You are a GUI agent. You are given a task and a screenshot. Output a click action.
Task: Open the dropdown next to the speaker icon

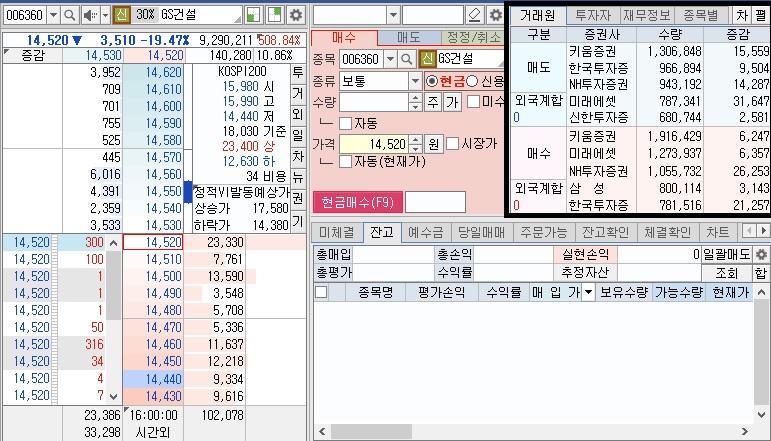click(105, 15)
